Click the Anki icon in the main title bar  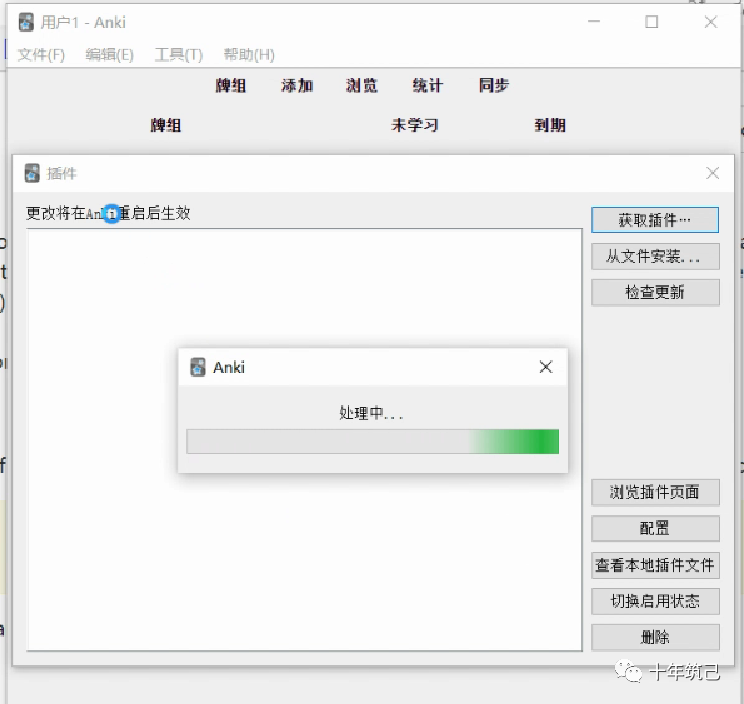(26, 22)
